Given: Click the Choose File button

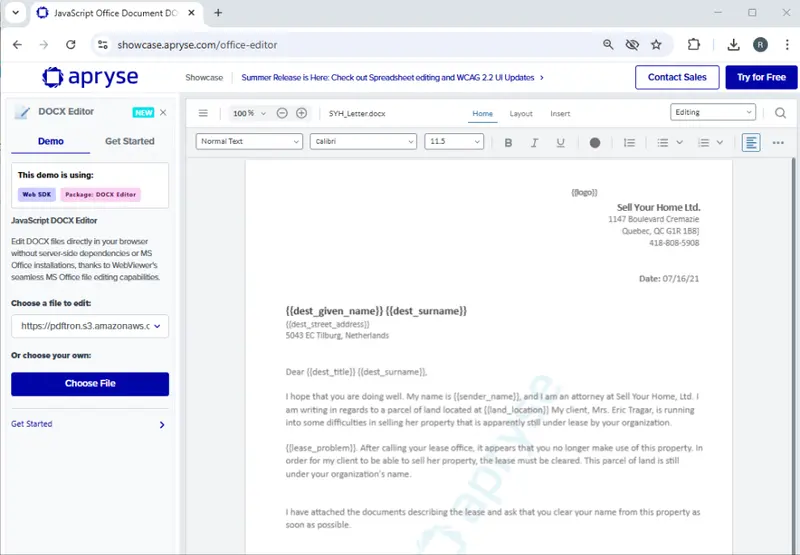Looking at the screenshot, I should (x=90, y=384).
